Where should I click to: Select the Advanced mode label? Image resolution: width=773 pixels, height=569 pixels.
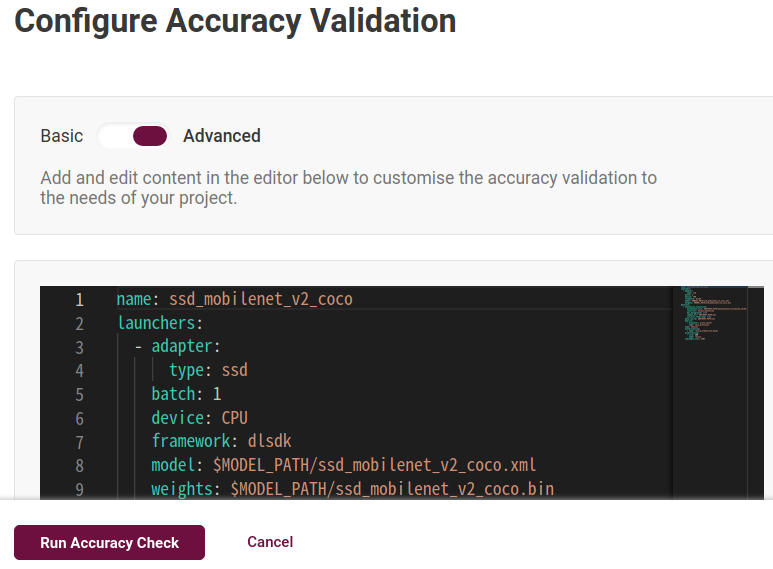222,136
